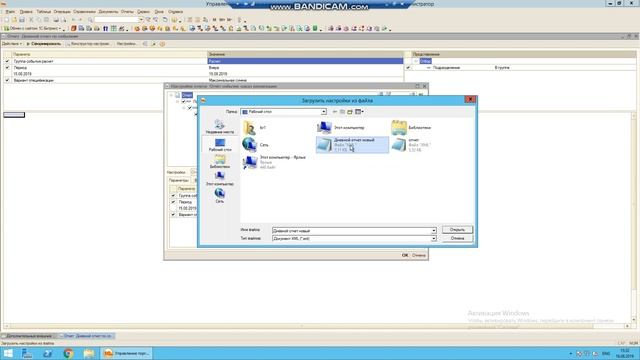
Task: Go to 'Сеть' in places sidebar
Action: tap(220, 196)
